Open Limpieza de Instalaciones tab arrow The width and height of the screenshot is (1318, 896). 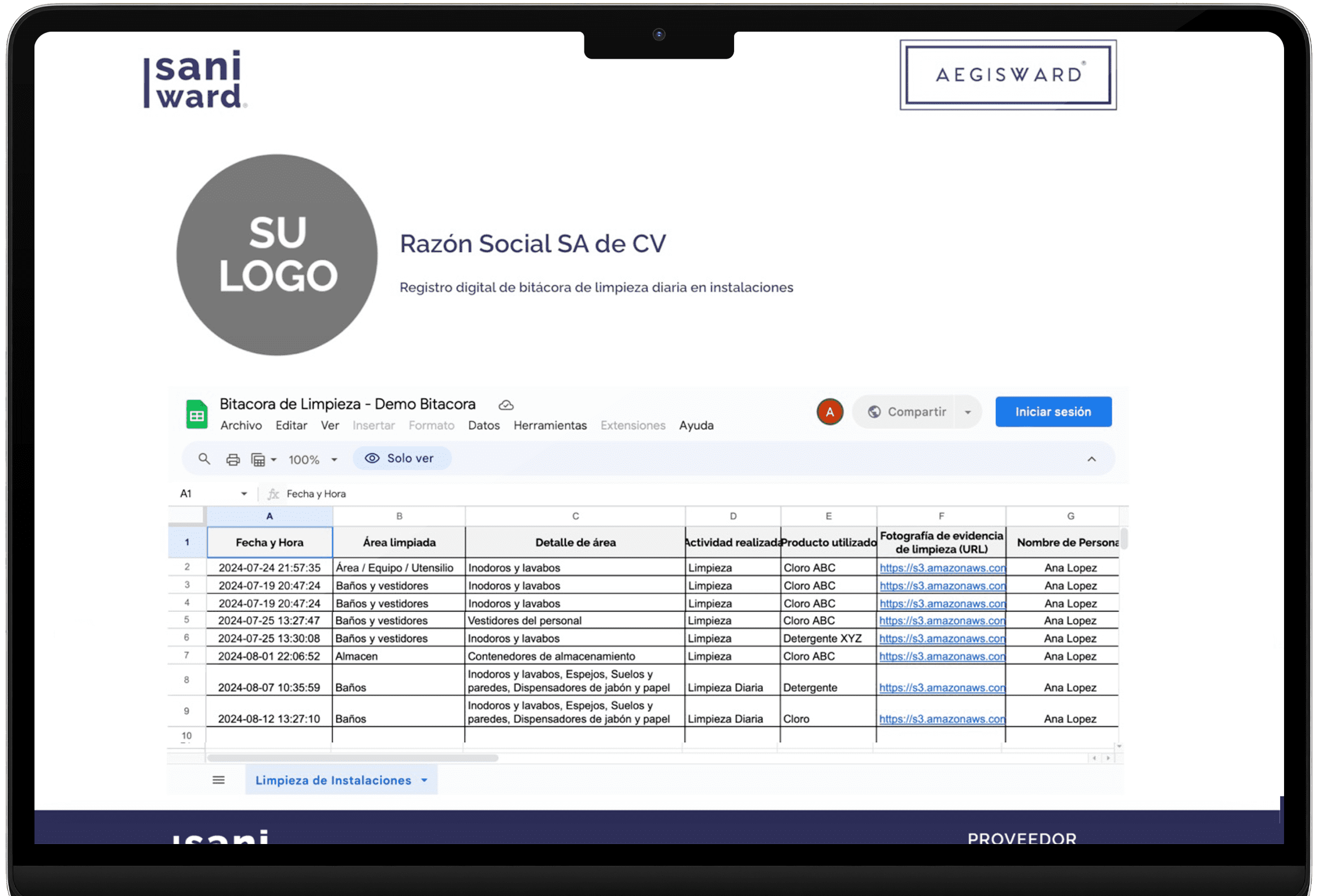[424, 781]
